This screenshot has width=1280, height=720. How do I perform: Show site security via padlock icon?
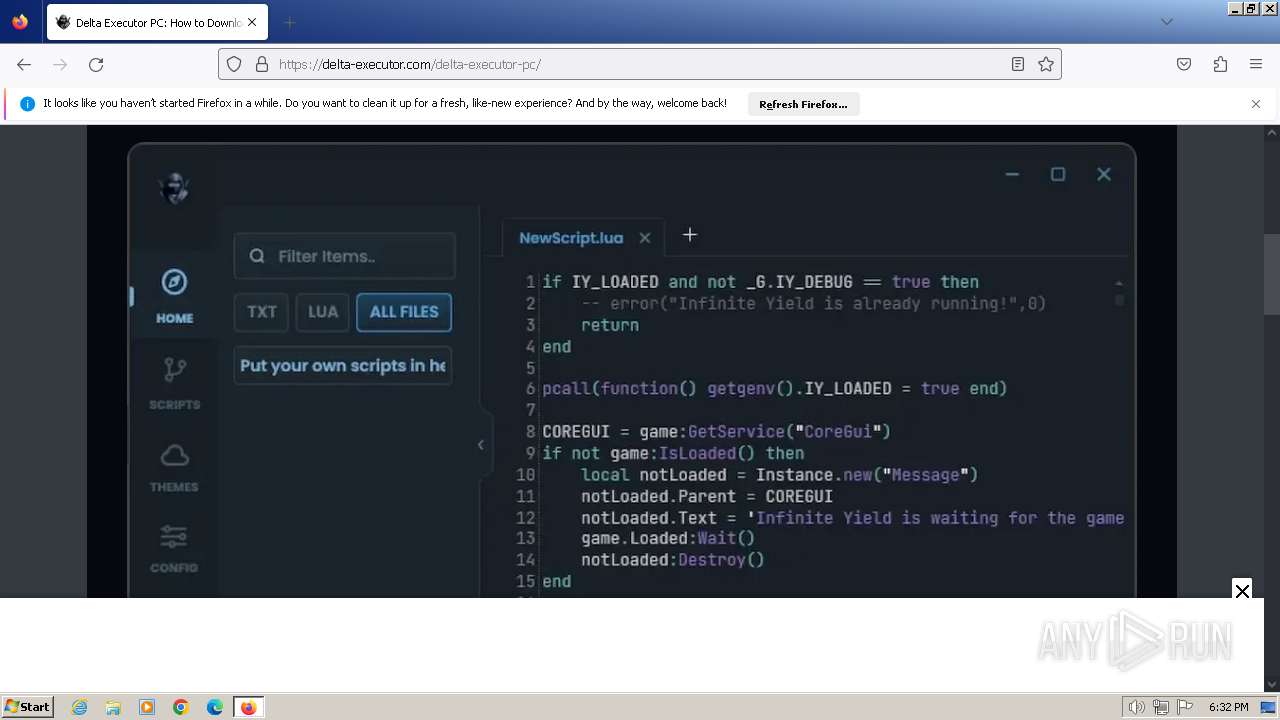tap(262, 64)
